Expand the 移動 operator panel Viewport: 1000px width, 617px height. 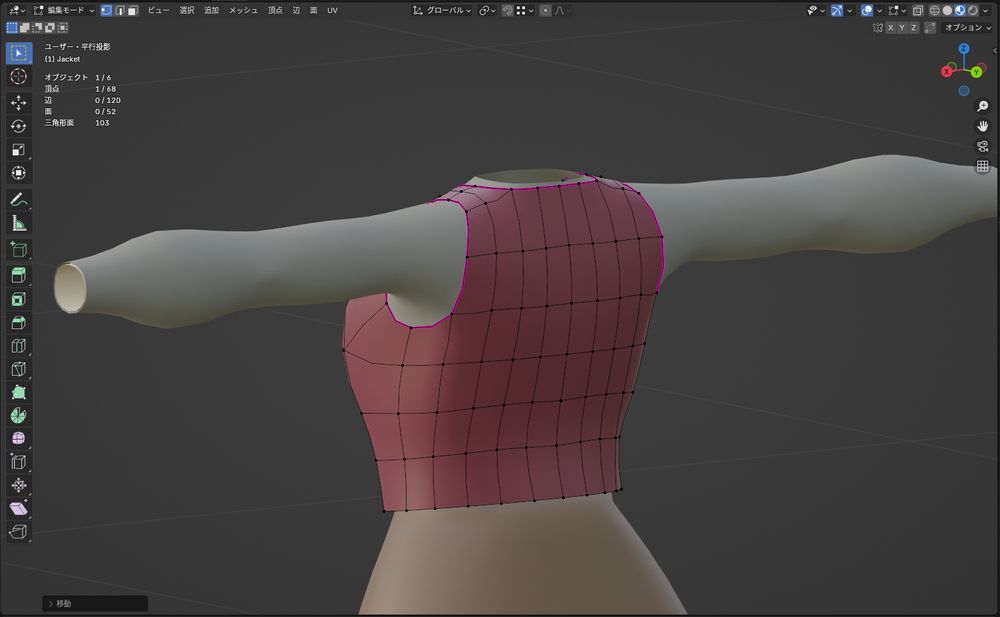pos(95,604)
